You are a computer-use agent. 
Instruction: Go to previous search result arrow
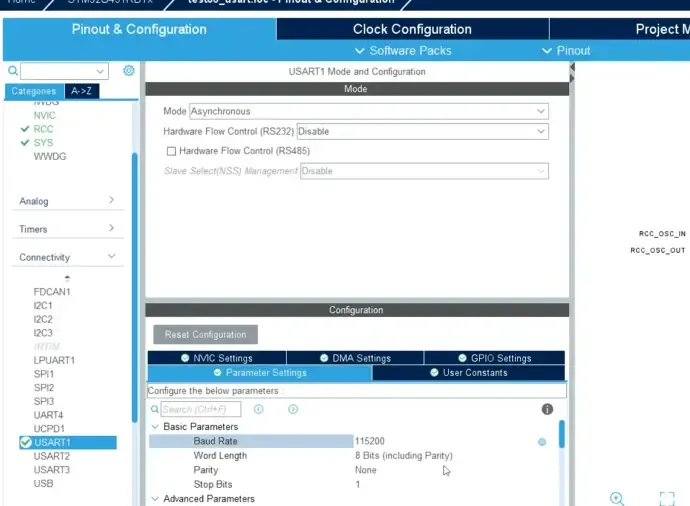click(x=258, y=409)
